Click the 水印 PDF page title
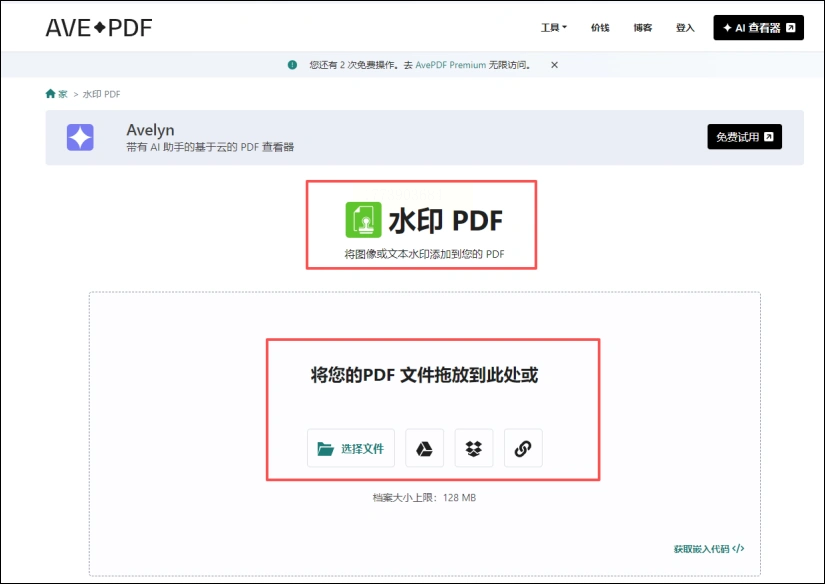This screenshot has height=584, width=825. click(x=446, y=220)
